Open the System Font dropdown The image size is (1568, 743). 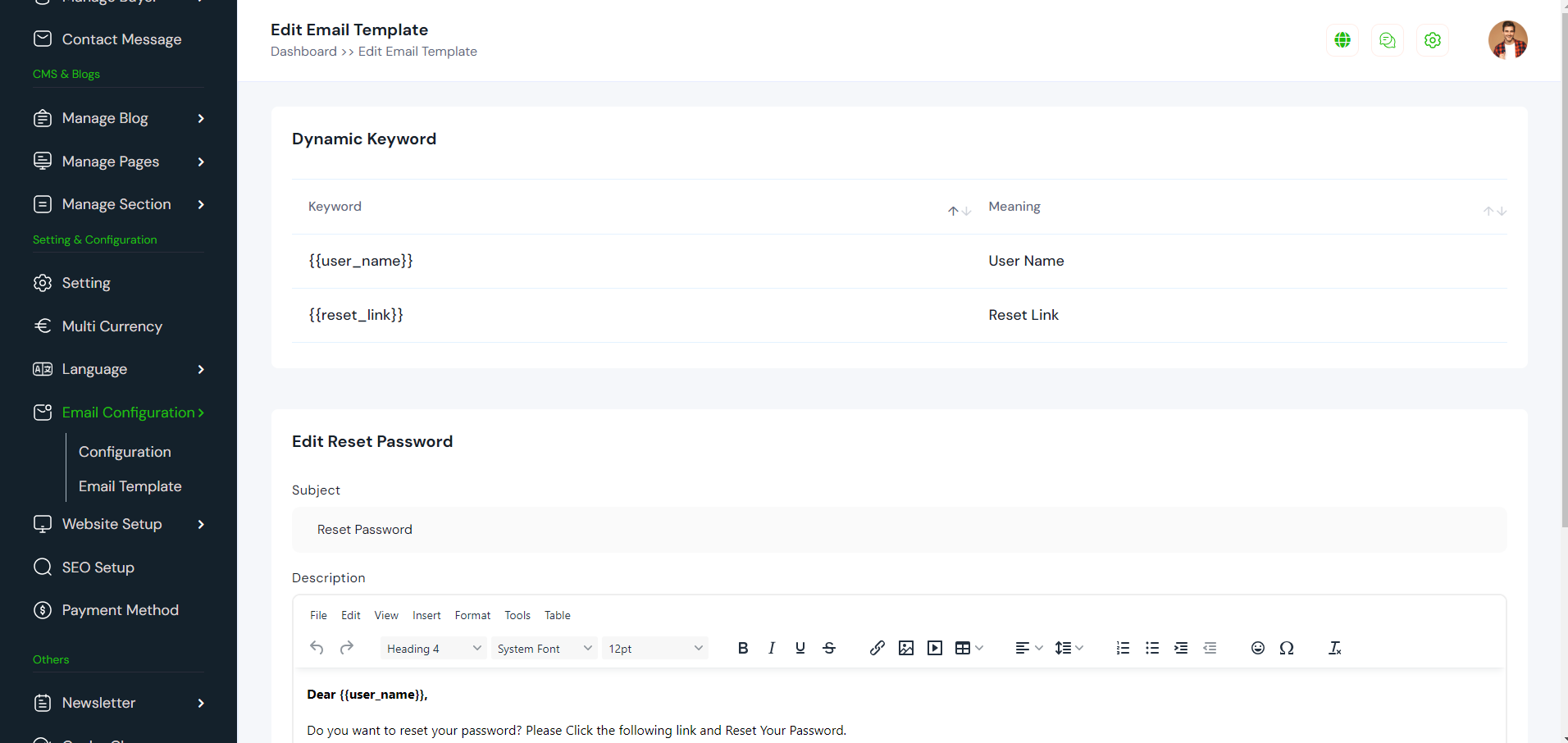[x=544, y=649]
